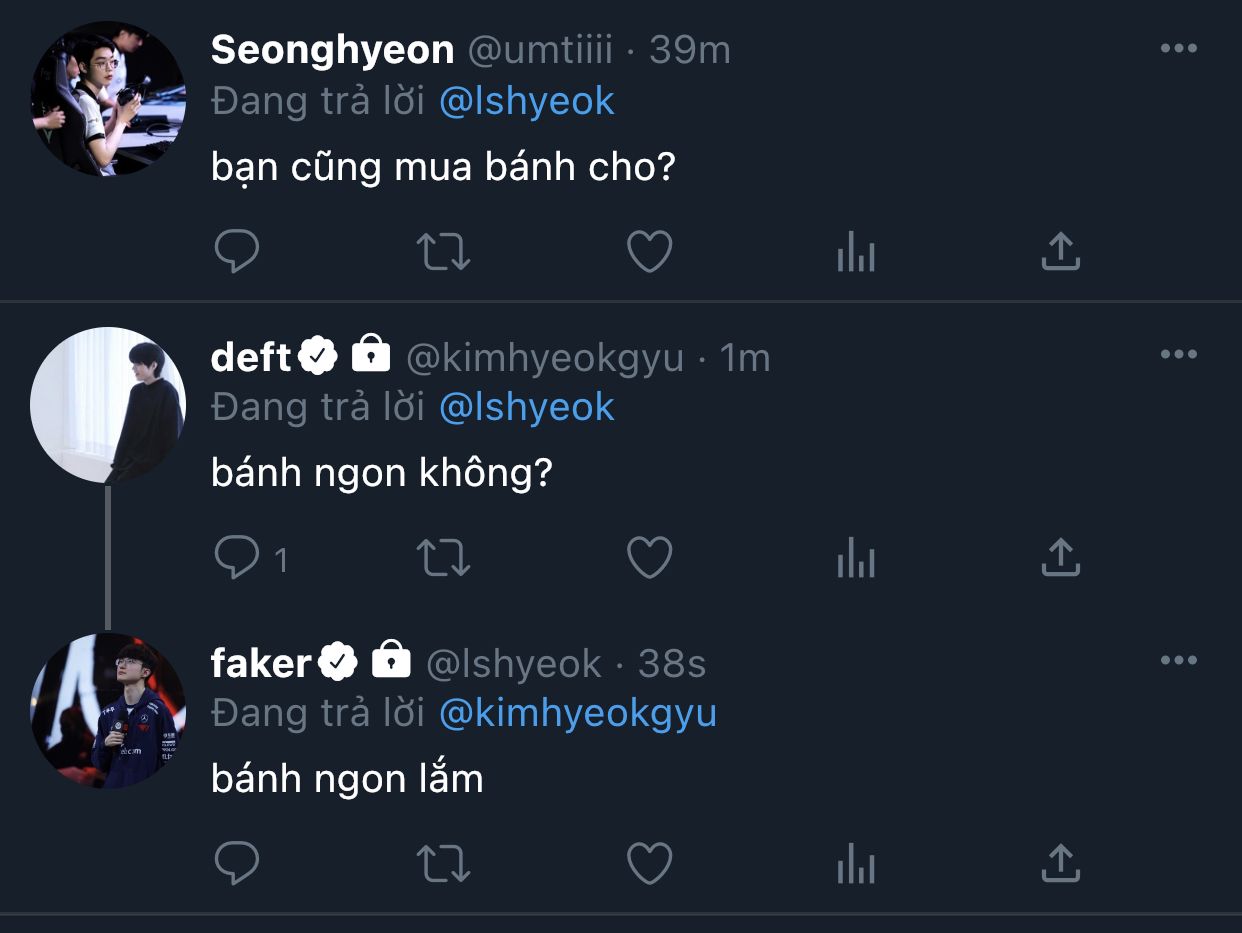Open faker's profile picture
1242x933 pixels.
108,710
